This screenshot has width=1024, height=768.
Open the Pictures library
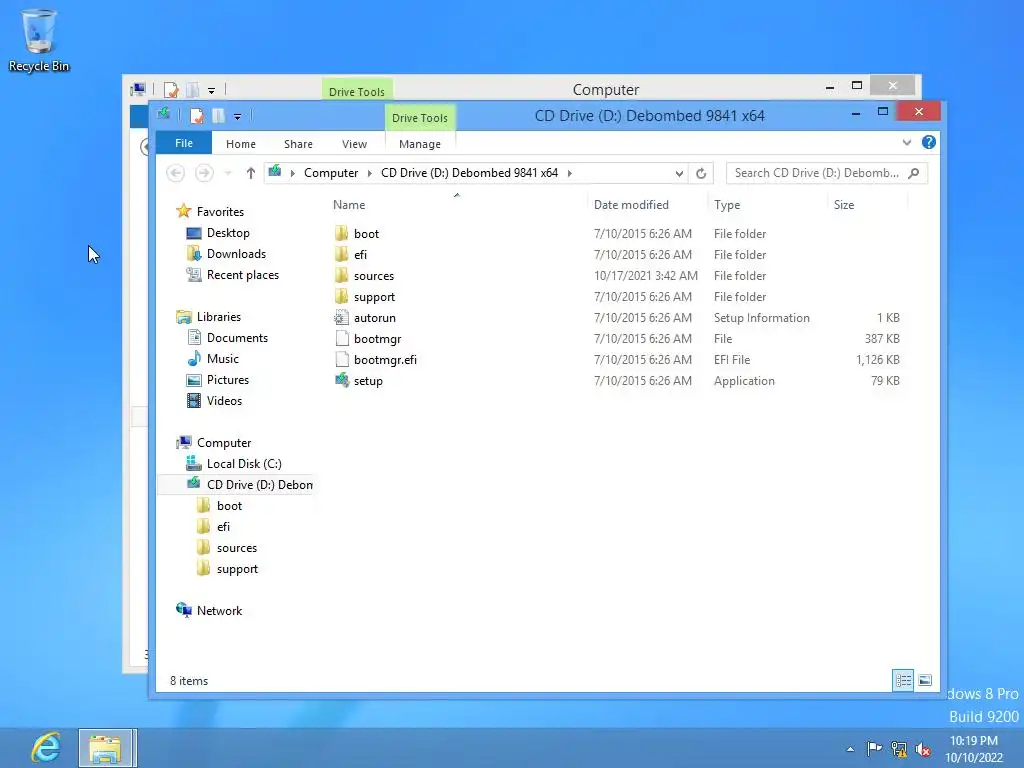(227, 379)
